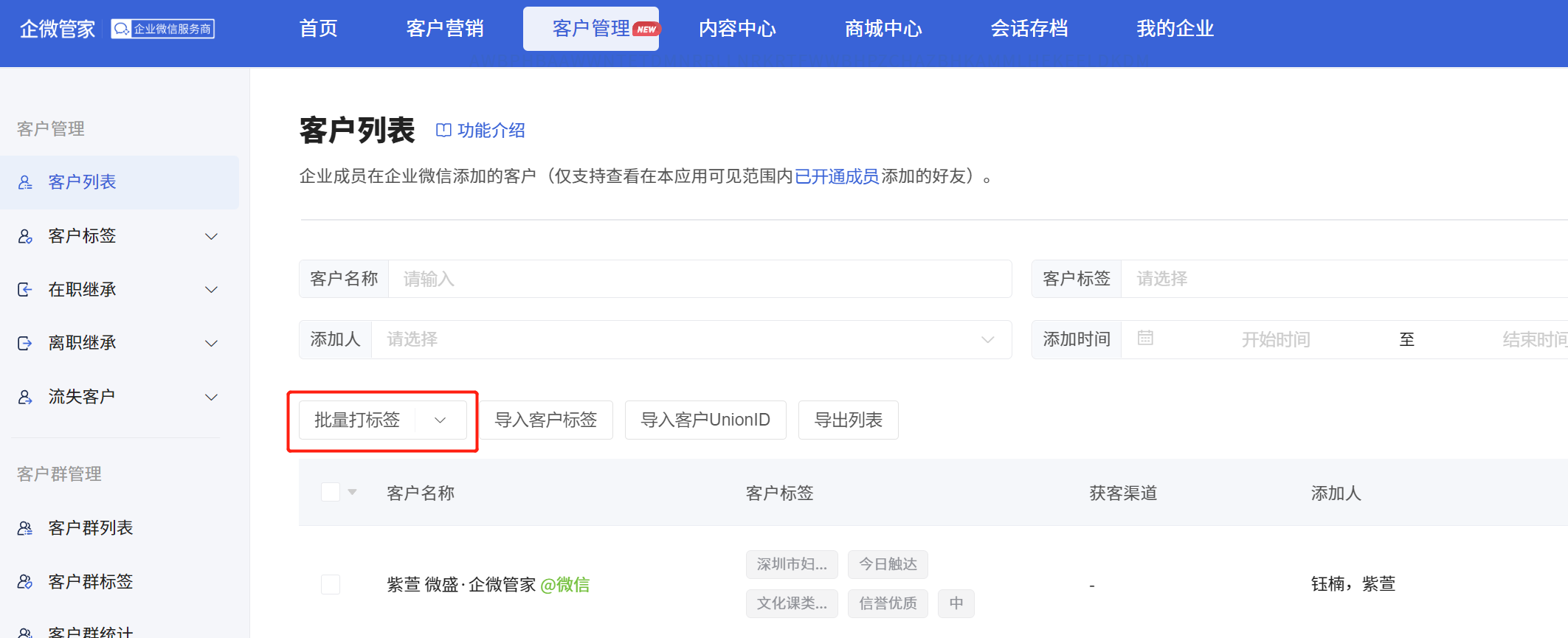Screen dimensions: 1568x638
Task: Click the 添加人 column header in table
Action: click(x=1336, y=493)
